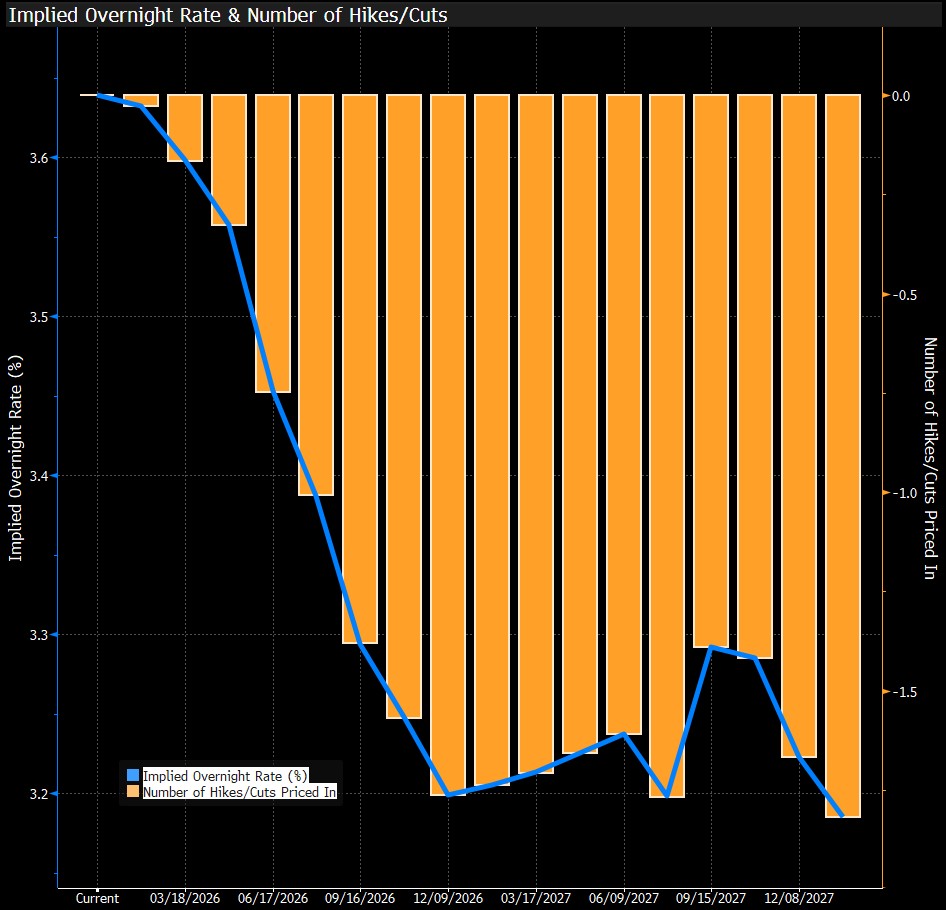Click the 12/09/2026 x-axis date label
Image resolution: width=946 pixels, height=910 pixels.
[448, 898]
